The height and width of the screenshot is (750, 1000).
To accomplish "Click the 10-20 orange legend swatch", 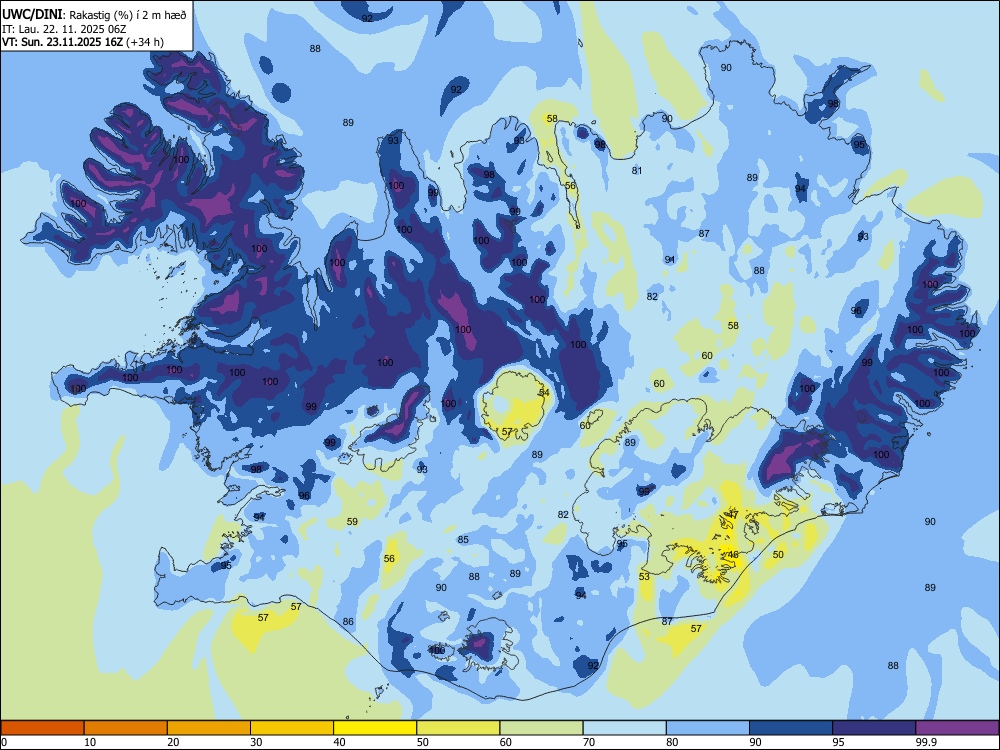I will tap(126, 728).
